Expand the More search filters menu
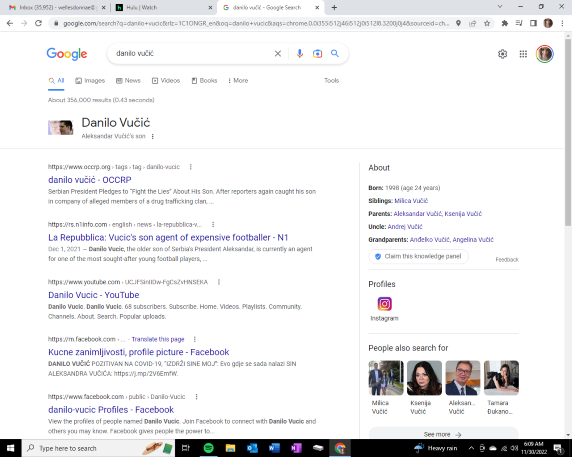Image resolution: width=572 pixels, height=457 pixels. pyautogui.click(x=238, y=81)
